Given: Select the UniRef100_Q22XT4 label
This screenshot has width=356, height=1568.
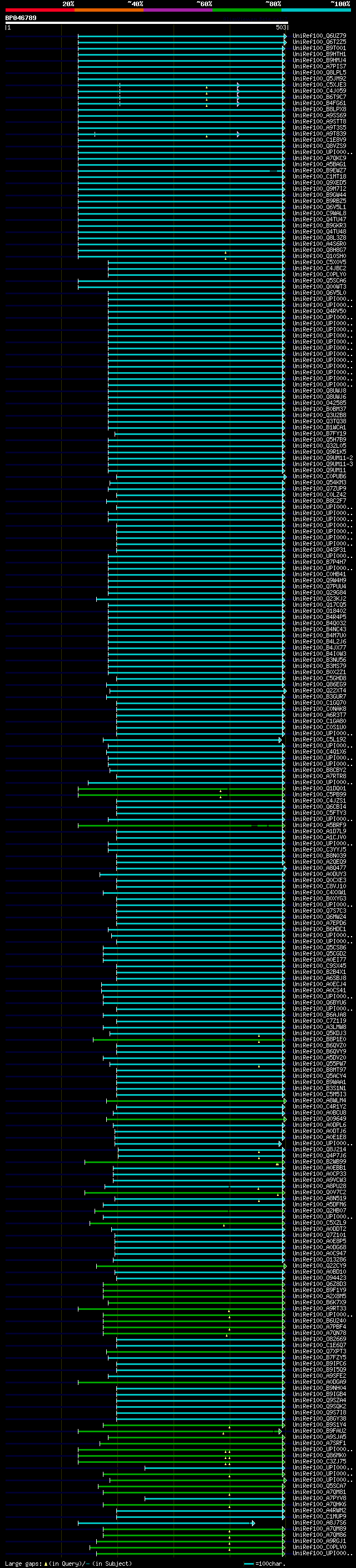Looking at the screenshot, I should [319, 690].
